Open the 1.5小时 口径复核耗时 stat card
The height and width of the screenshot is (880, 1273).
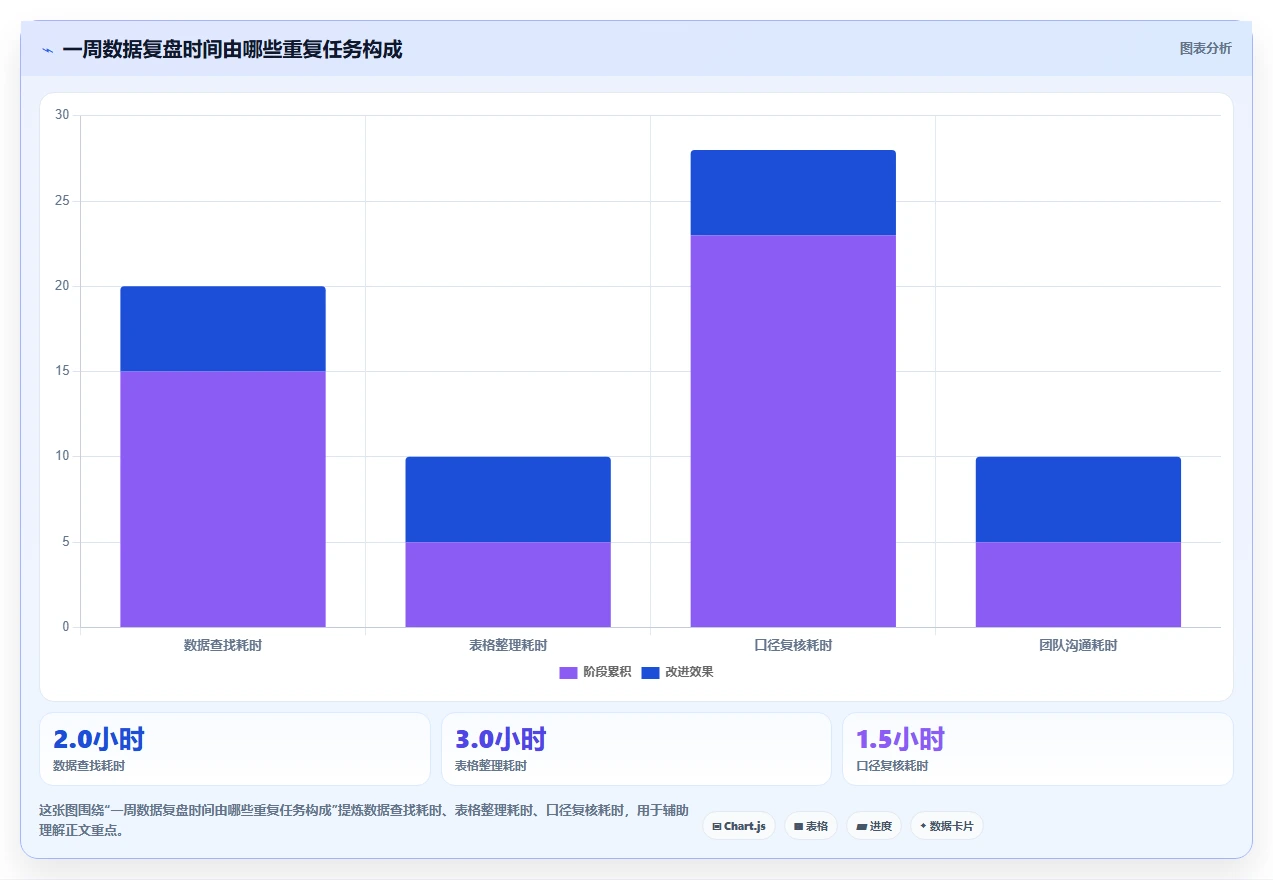[1038, 749]
